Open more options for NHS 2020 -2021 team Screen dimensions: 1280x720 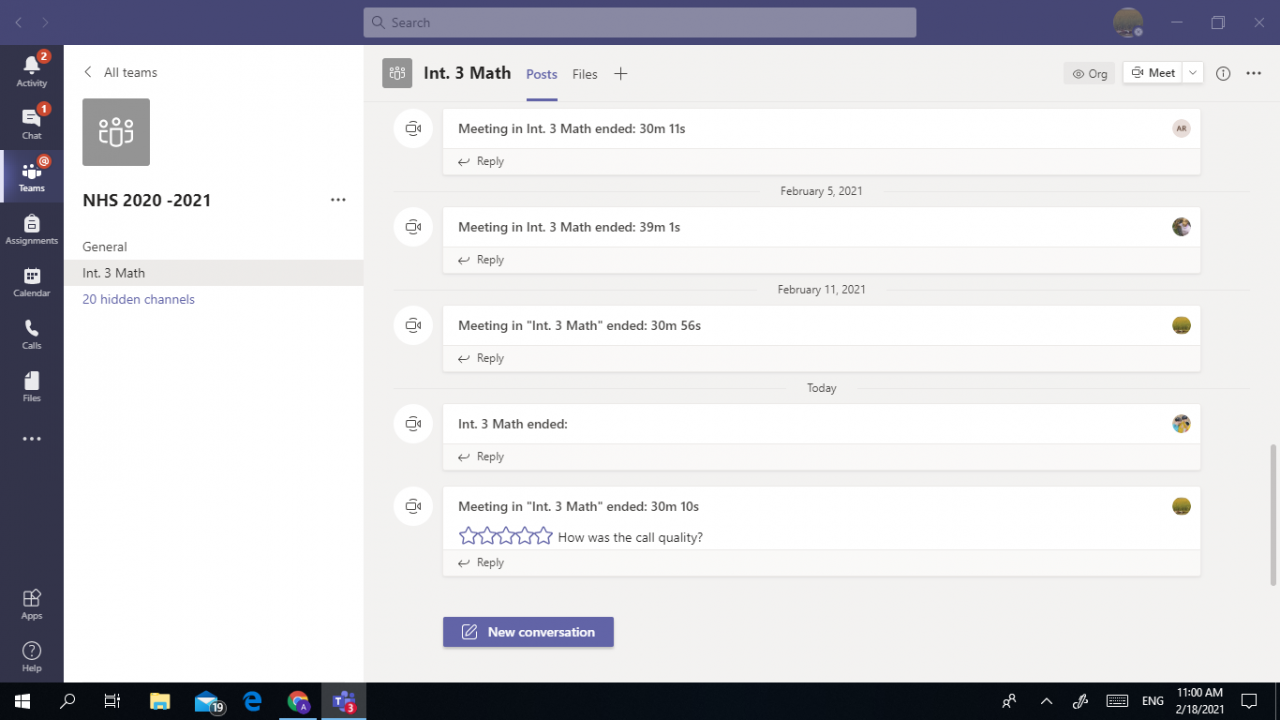coord(338,200)
